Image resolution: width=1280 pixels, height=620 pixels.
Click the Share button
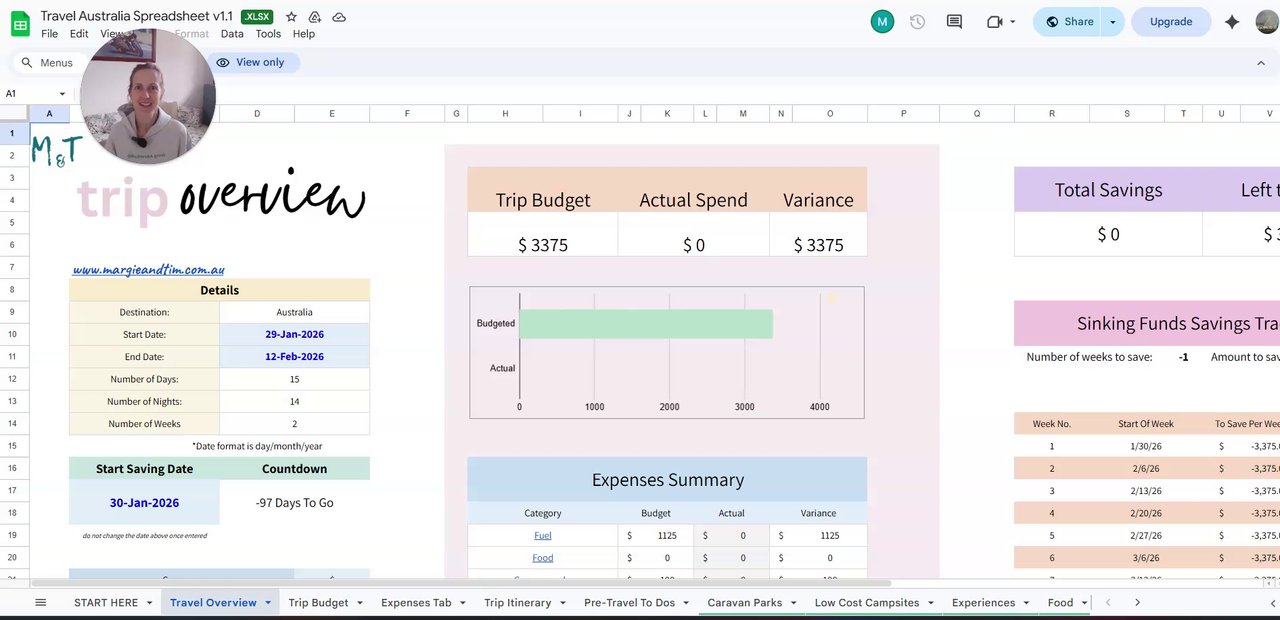tap(1068, 22)
